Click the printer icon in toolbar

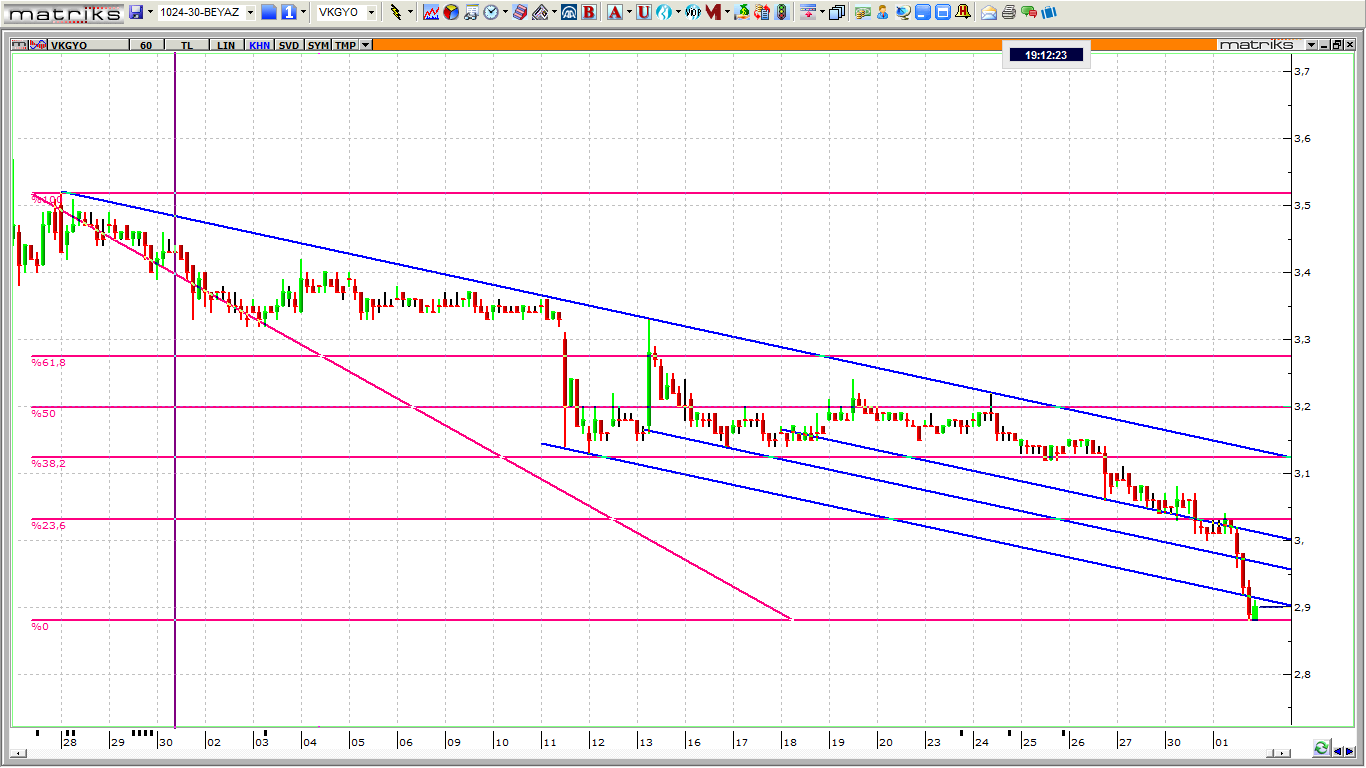click(x=1009, y=12)
